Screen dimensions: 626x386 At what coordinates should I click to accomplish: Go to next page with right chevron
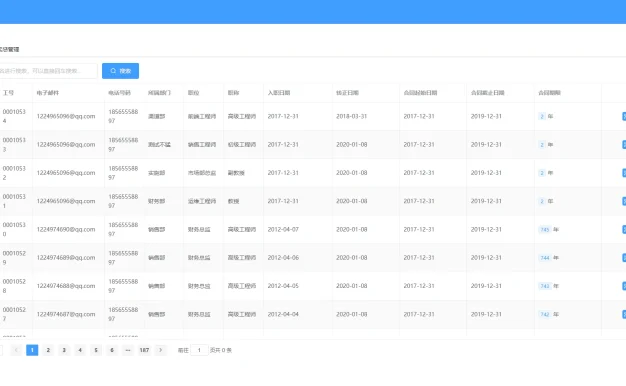coord(160,350)
